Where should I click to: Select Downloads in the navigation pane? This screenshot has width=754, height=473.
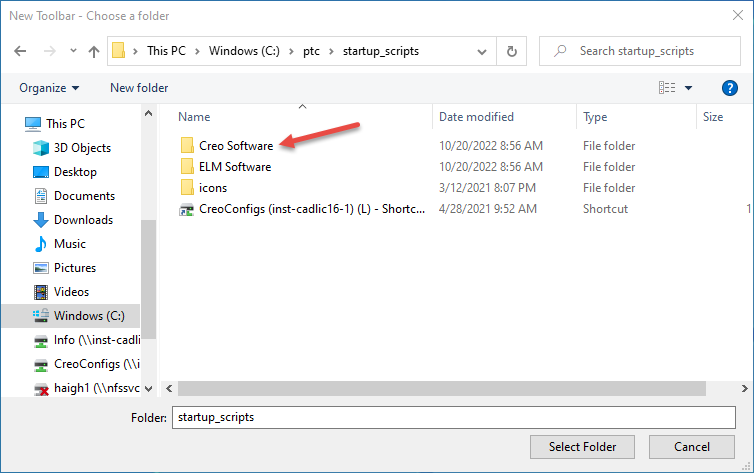[x=83, y=220]
